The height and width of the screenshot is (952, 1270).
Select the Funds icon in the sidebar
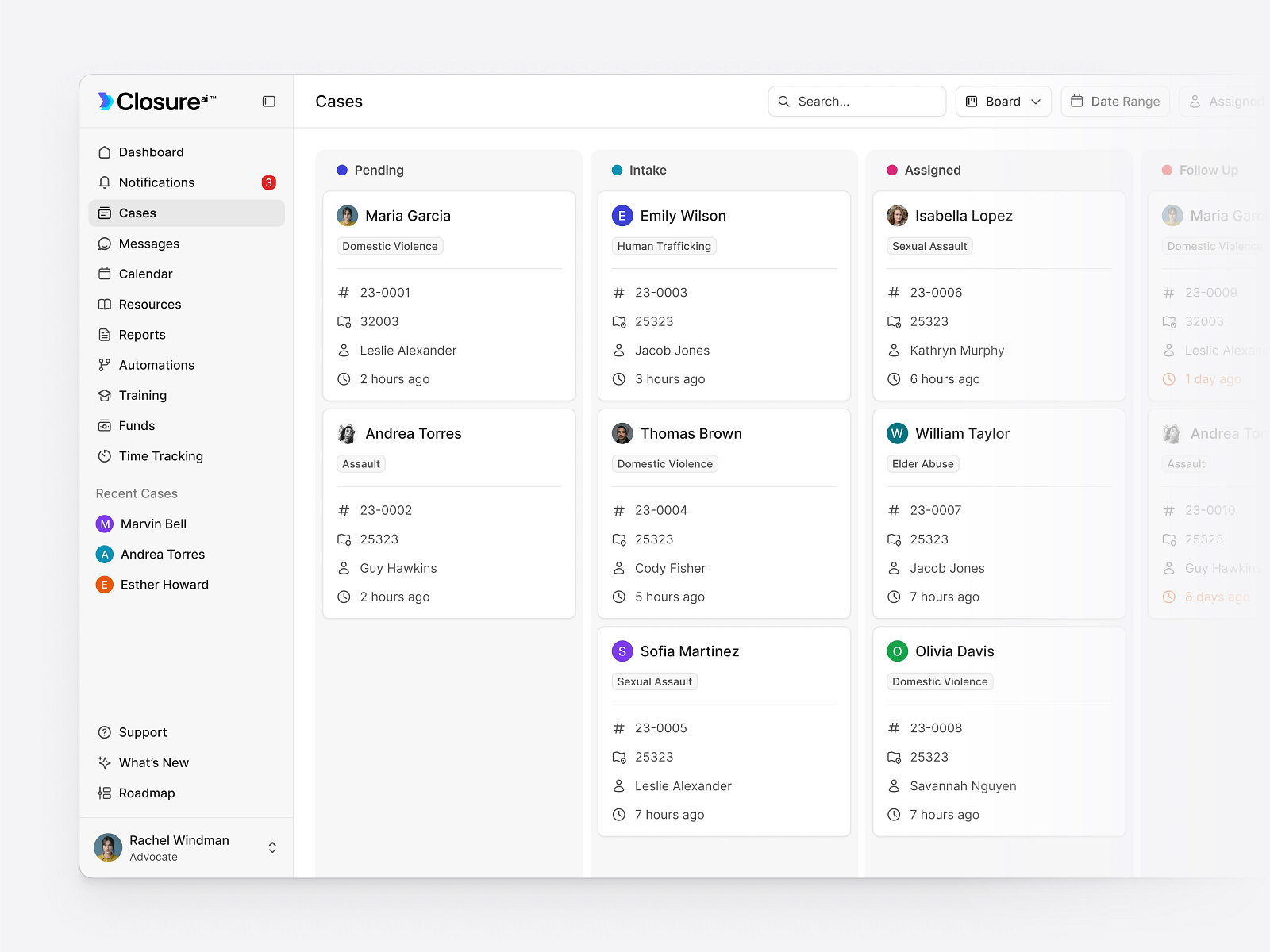[105, 426]
